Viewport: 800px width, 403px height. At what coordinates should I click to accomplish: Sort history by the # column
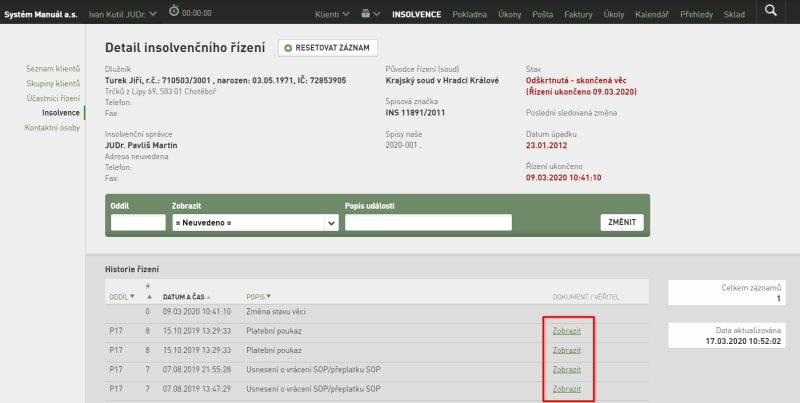[x=149, y=291]
